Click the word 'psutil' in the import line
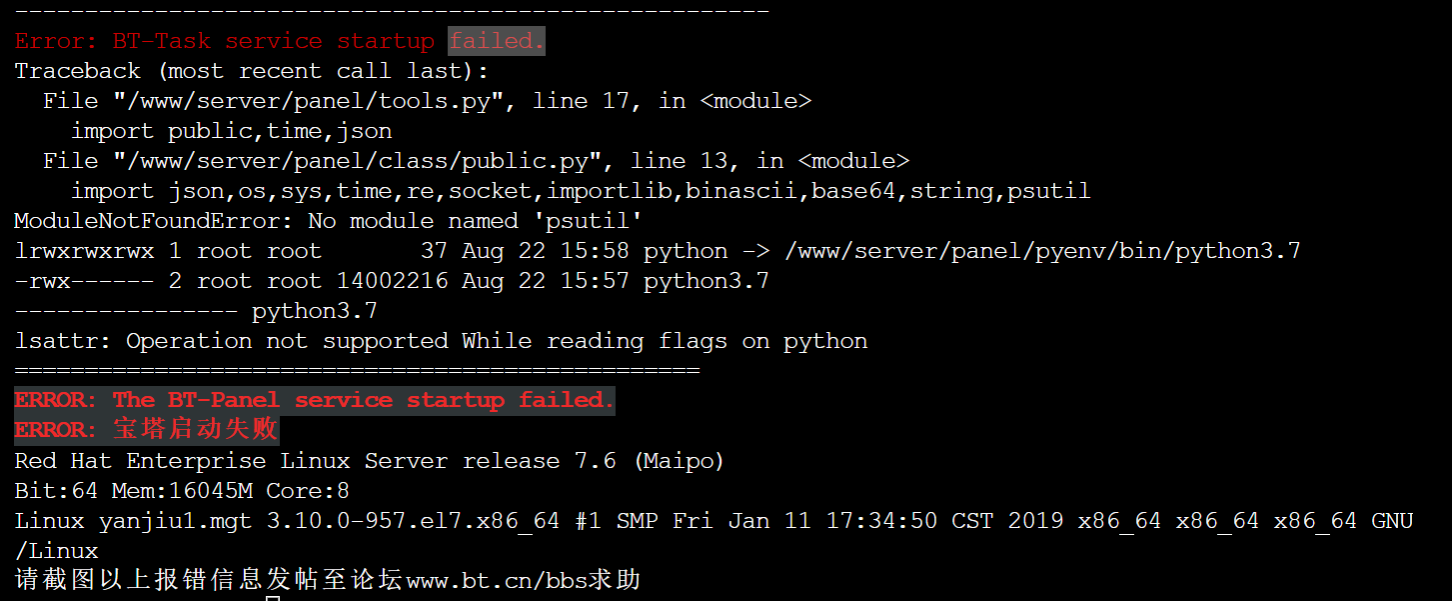 pos(1048,191)
